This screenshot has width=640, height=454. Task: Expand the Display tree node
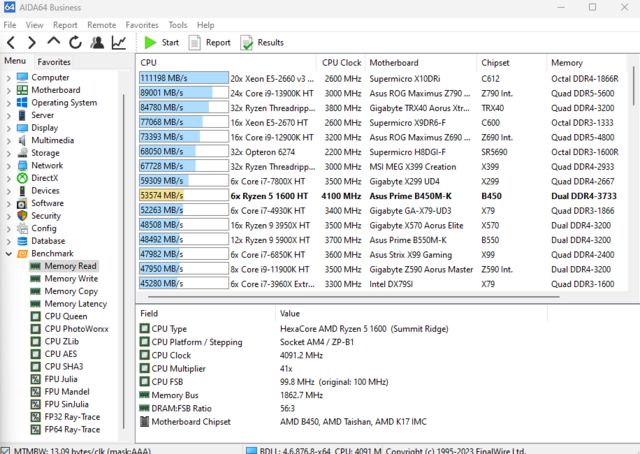[9, 128]
